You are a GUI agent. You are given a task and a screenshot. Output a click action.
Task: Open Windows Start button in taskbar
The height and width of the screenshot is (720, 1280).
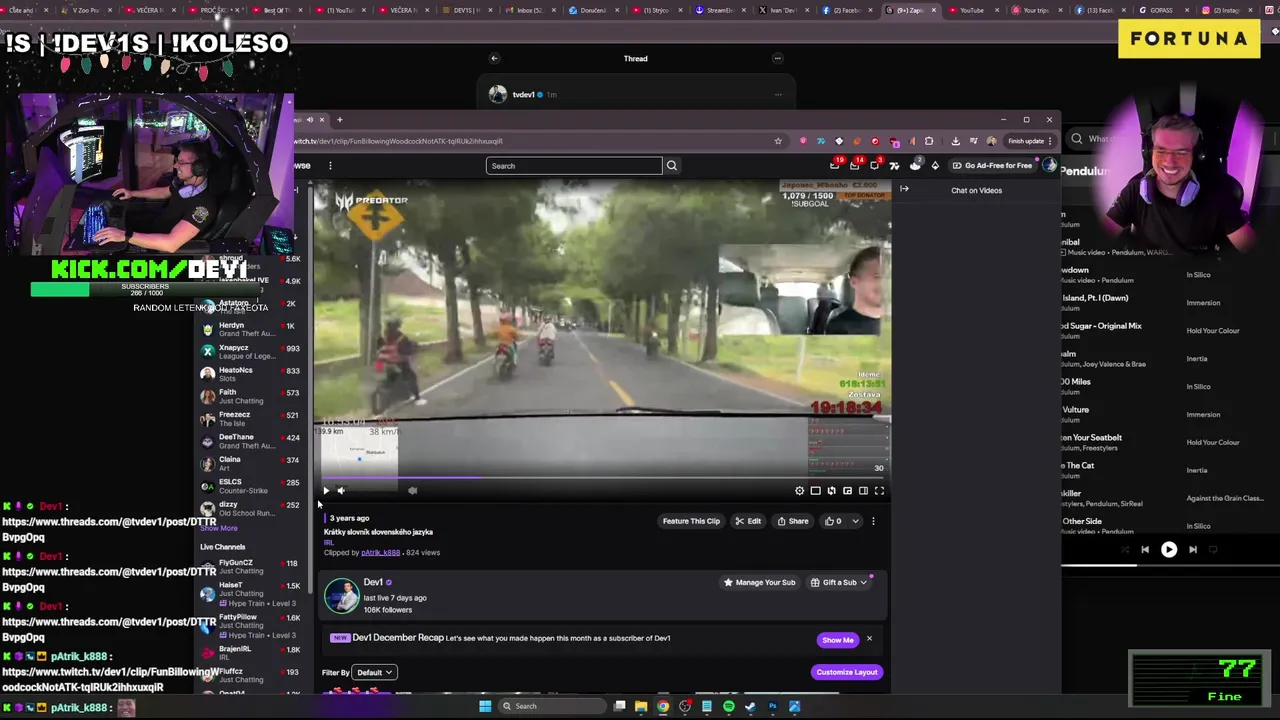click(x=485, y=706)
